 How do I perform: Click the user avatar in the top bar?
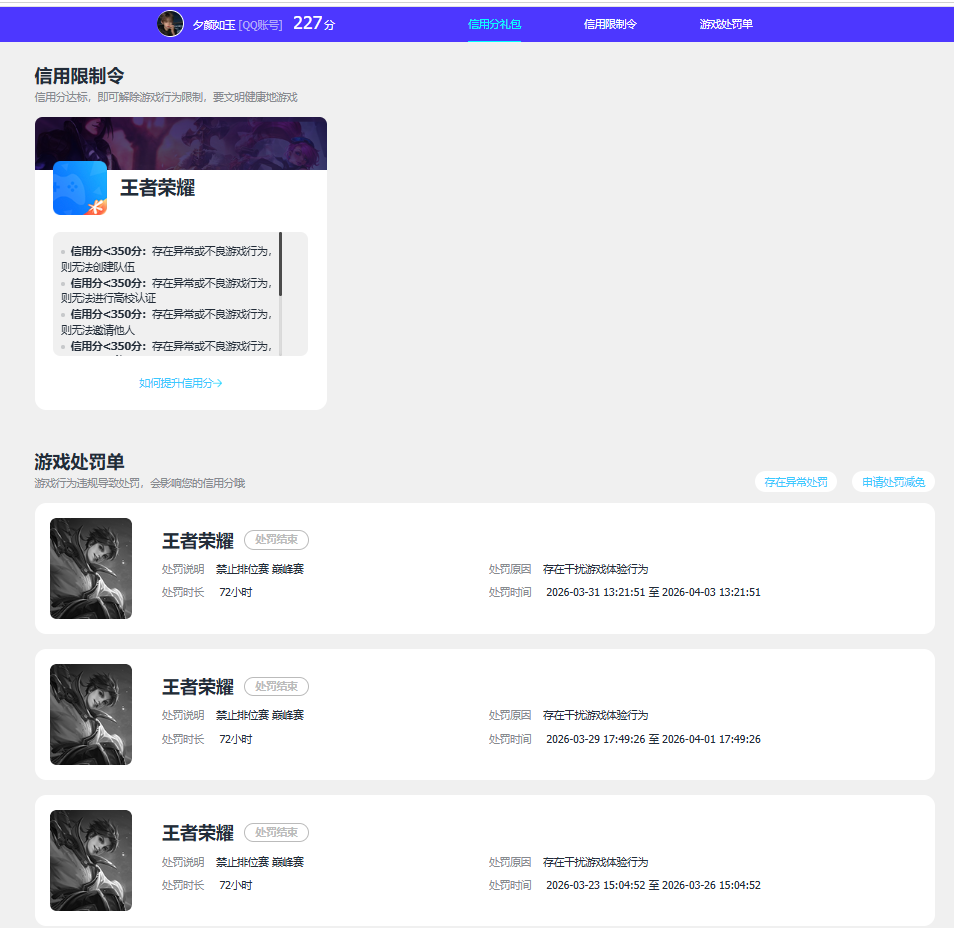point(170,22)
